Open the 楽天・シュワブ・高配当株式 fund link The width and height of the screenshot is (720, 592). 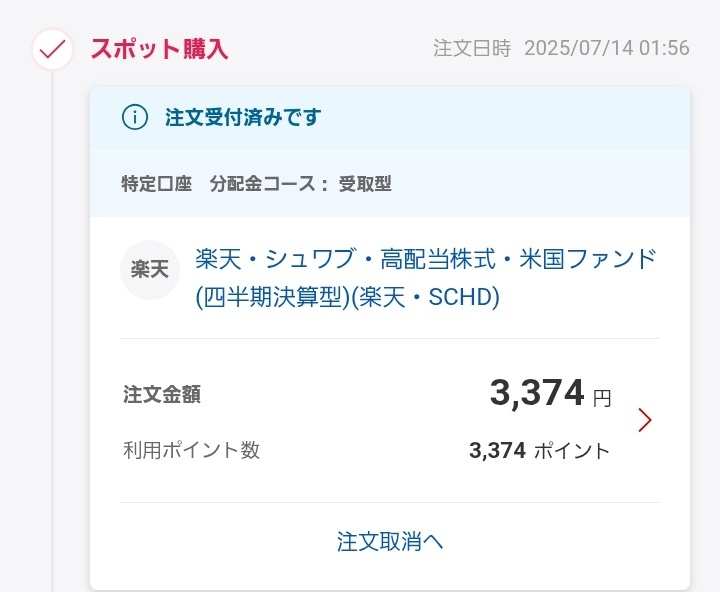click(x=426, y=278)
